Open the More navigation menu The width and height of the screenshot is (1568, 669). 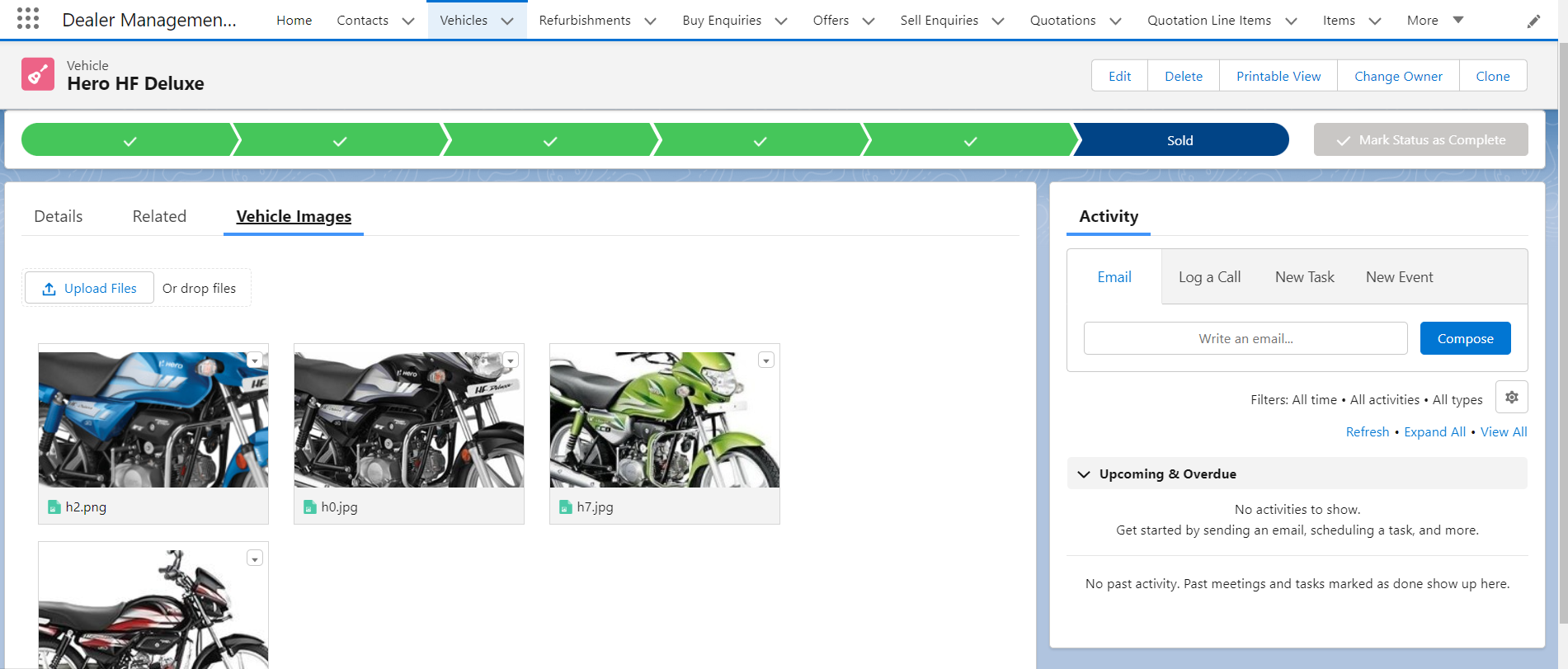pyautogui.click(x=1435, y=20)
